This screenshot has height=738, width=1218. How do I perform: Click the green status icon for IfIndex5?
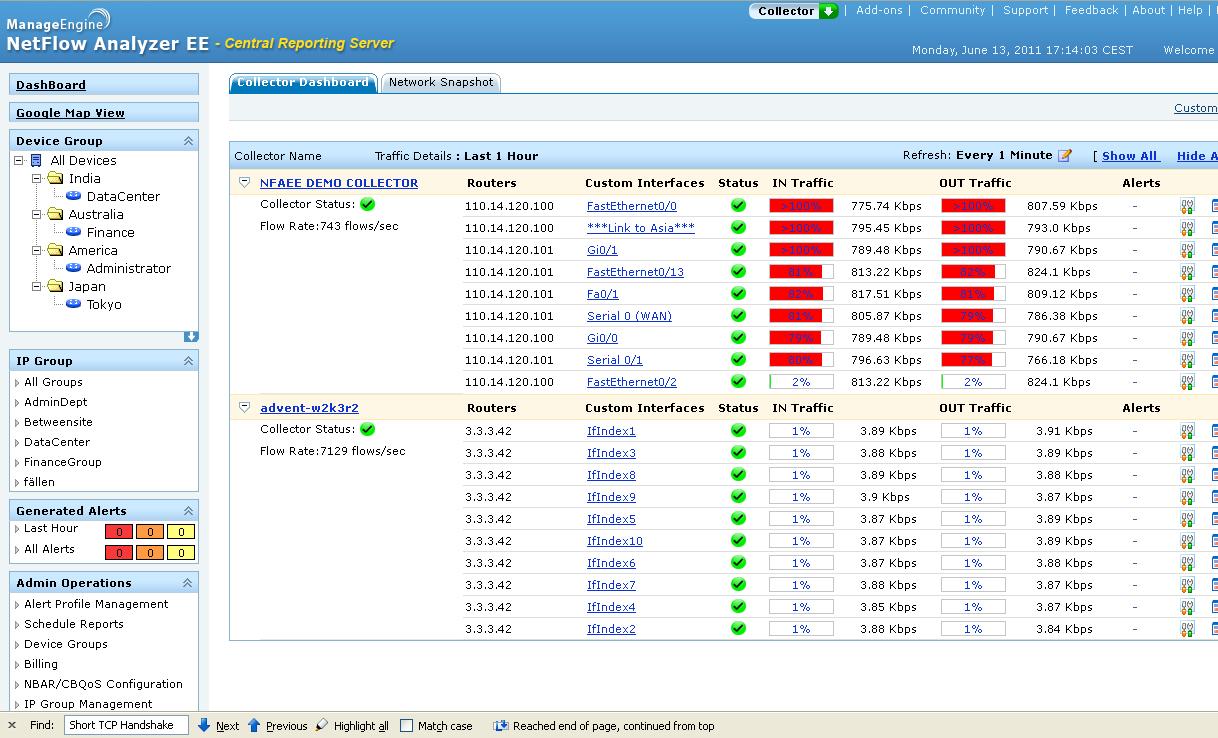[738, 519]
